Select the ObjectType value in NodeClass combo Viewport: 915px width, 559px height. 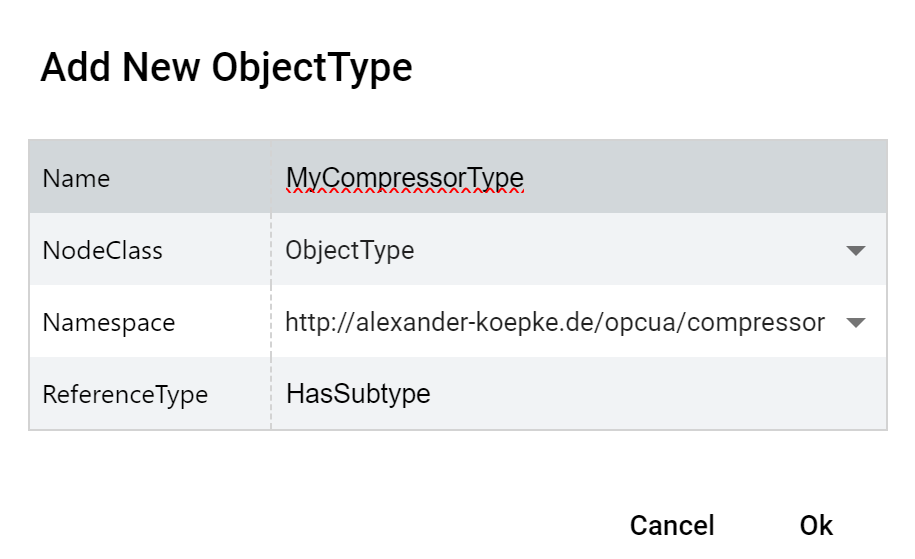[350, 251]
